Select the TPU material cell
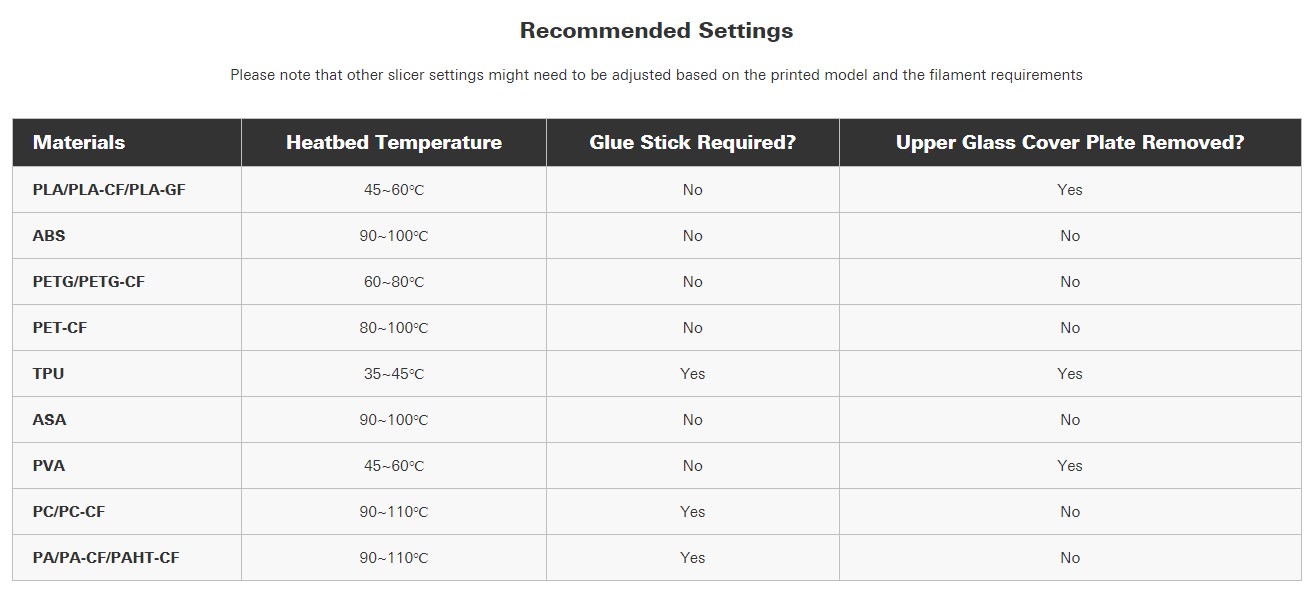 (x=48, y=374)
